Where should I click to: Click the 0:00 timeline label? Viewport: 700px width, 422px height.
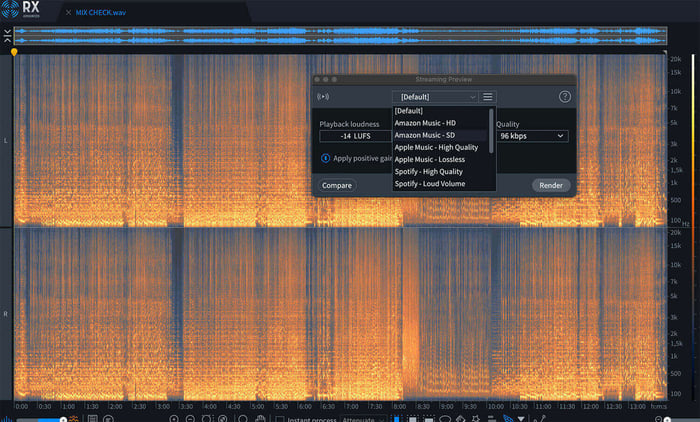pos(21,406)
